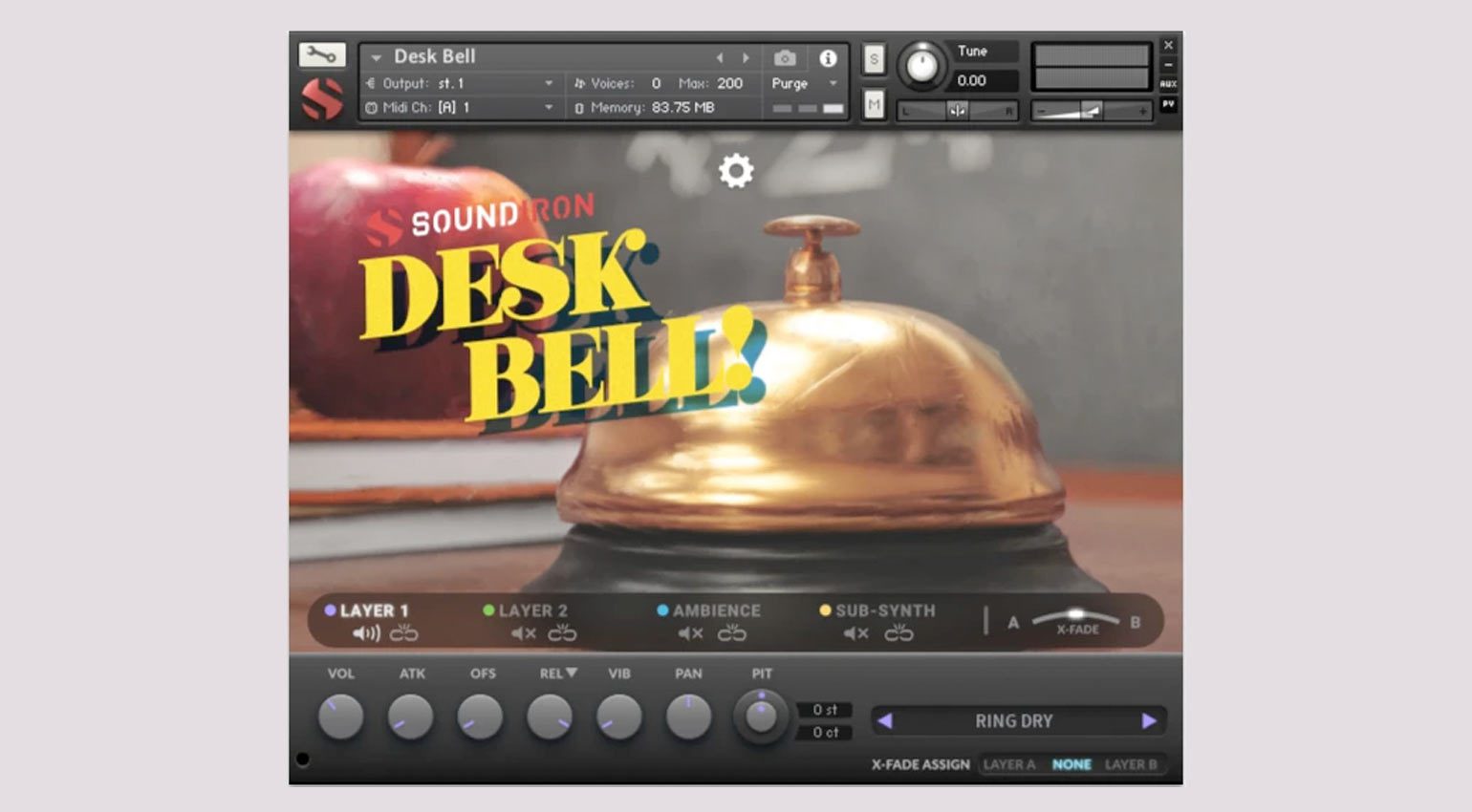Screen dimensions: 1472x812
Task: Click the Memory icon
Action: [579, 108]
